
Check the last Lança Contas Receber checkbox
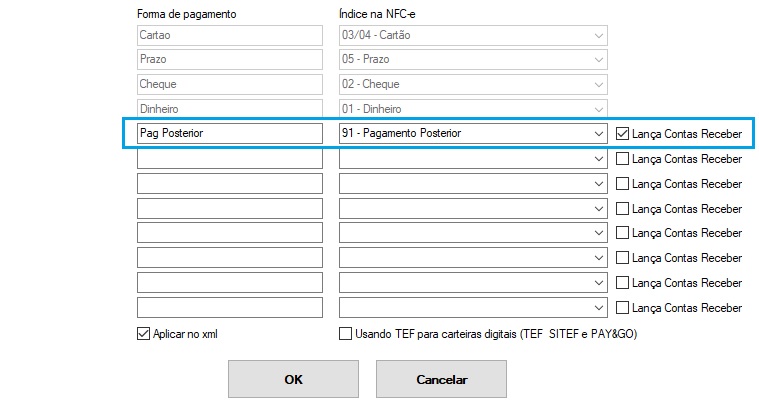[x=623, y=308]
